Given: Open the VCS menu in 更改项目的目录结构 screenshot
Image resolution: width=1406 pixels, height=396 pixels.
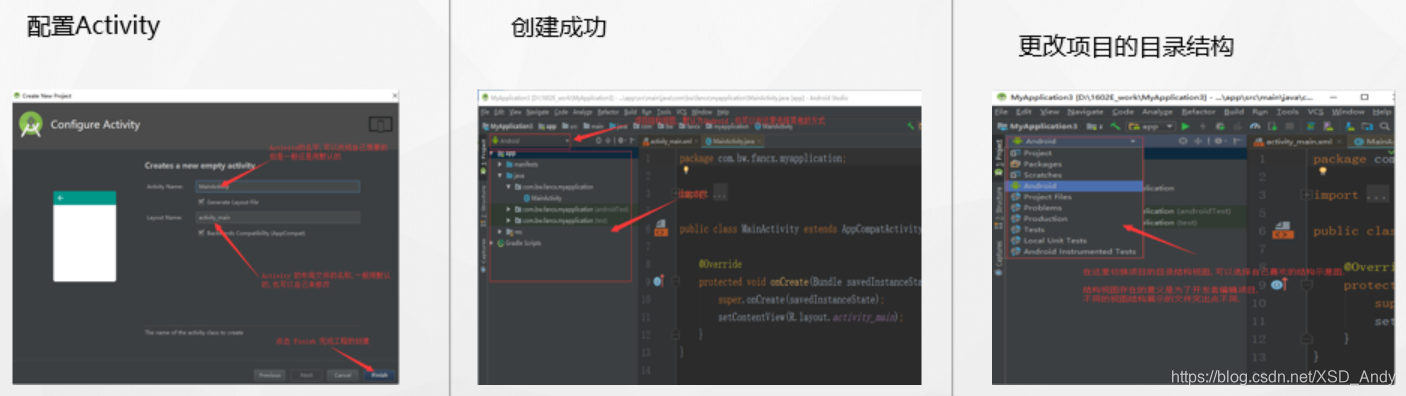Looking at the screenshot, I should click(1315, 112).
